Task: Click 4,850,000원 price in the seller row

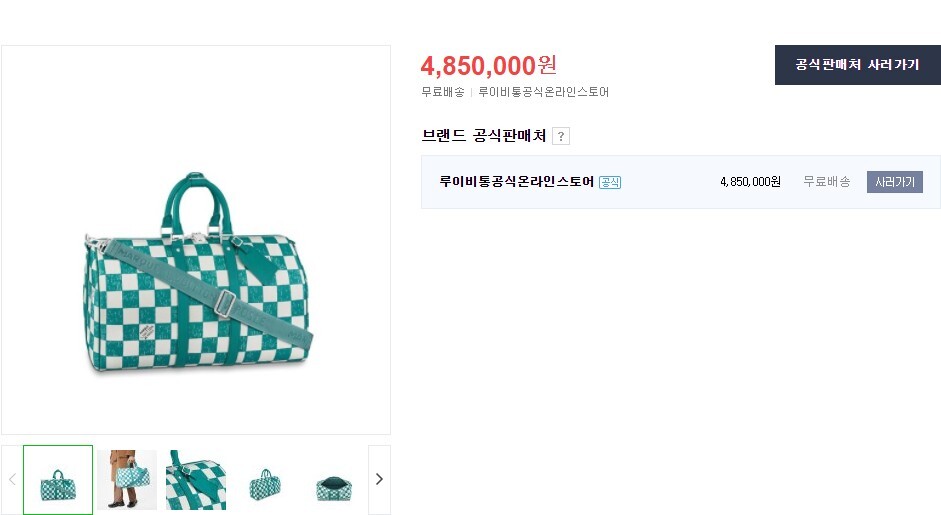Action: (x=749, y=182)
